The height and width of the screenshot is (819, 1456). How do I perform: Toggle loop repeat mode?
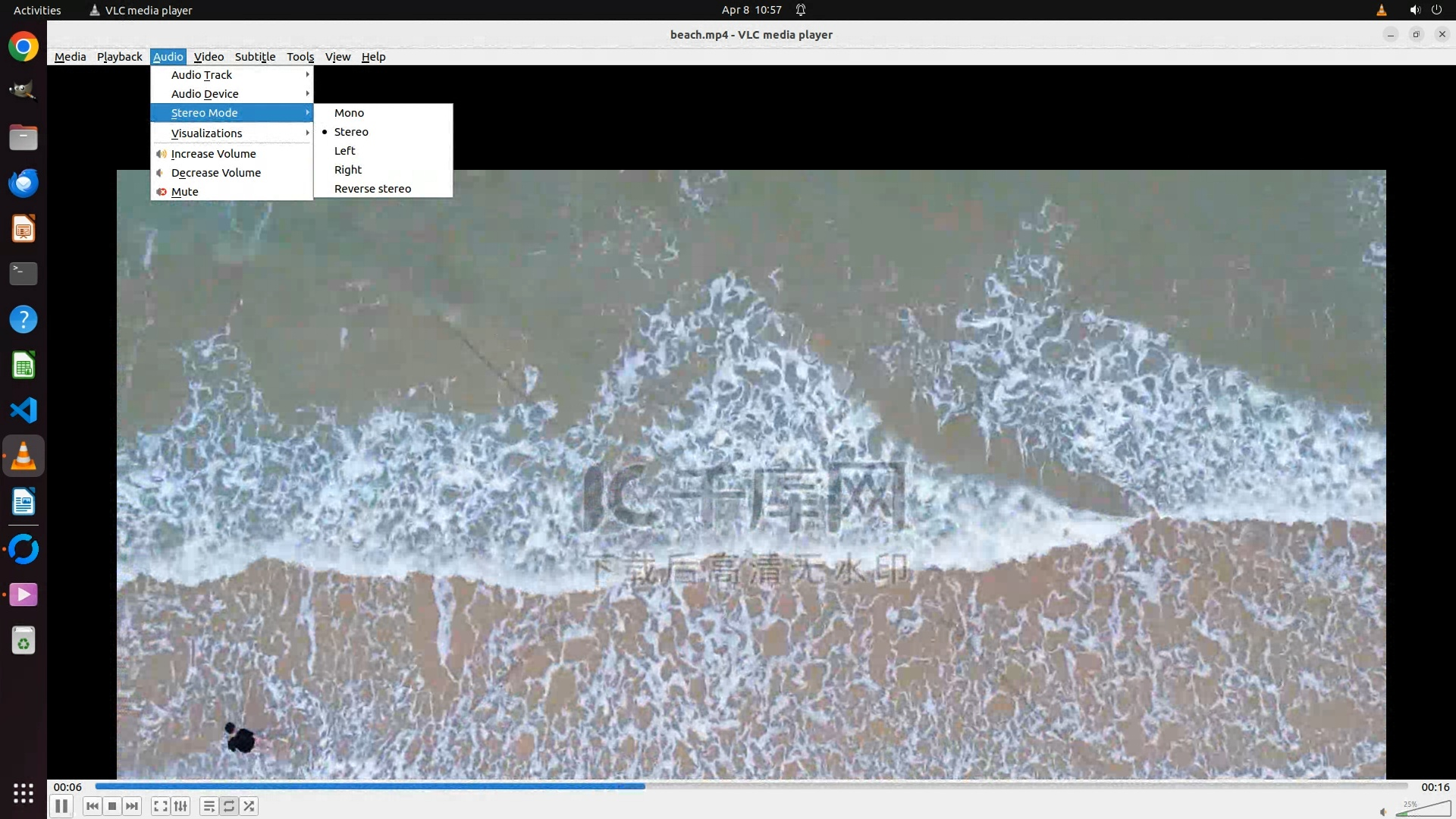pyautogui.click(x=229, y=806)
